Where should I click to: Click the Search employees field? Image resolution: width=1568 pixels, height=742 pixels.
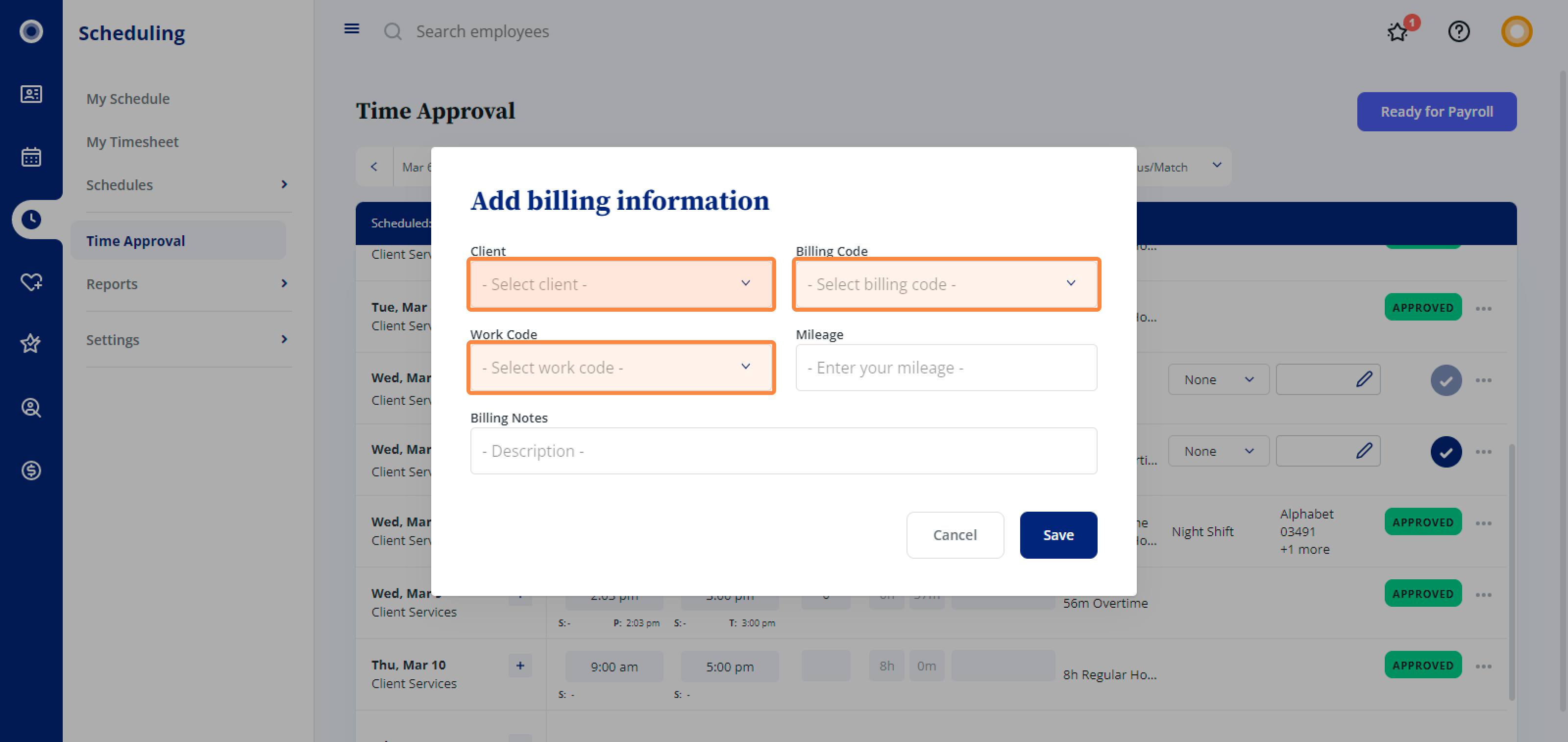482,31
